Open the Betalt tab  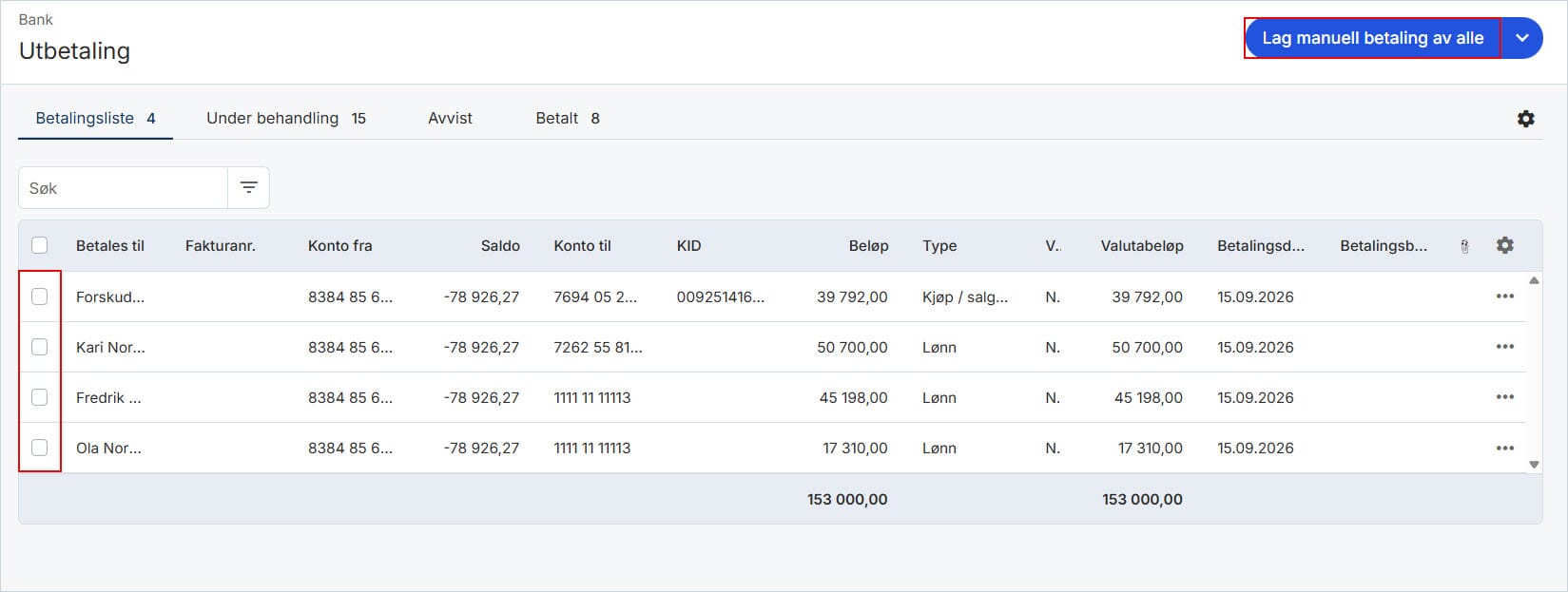[x=568, y=119]
